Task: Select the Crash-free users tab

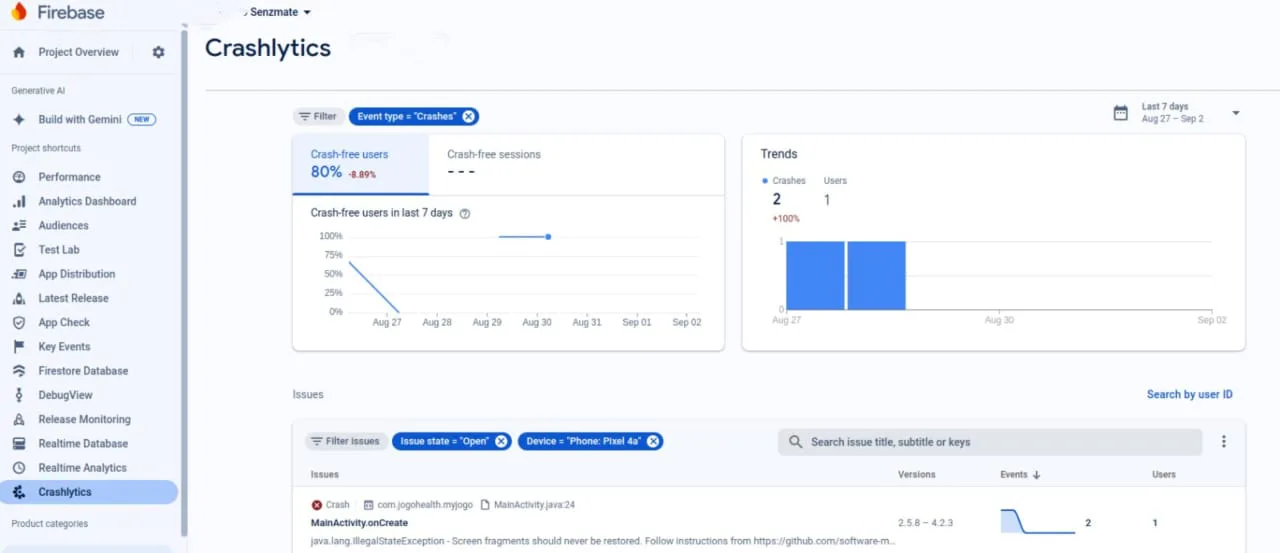Action: 360,164
